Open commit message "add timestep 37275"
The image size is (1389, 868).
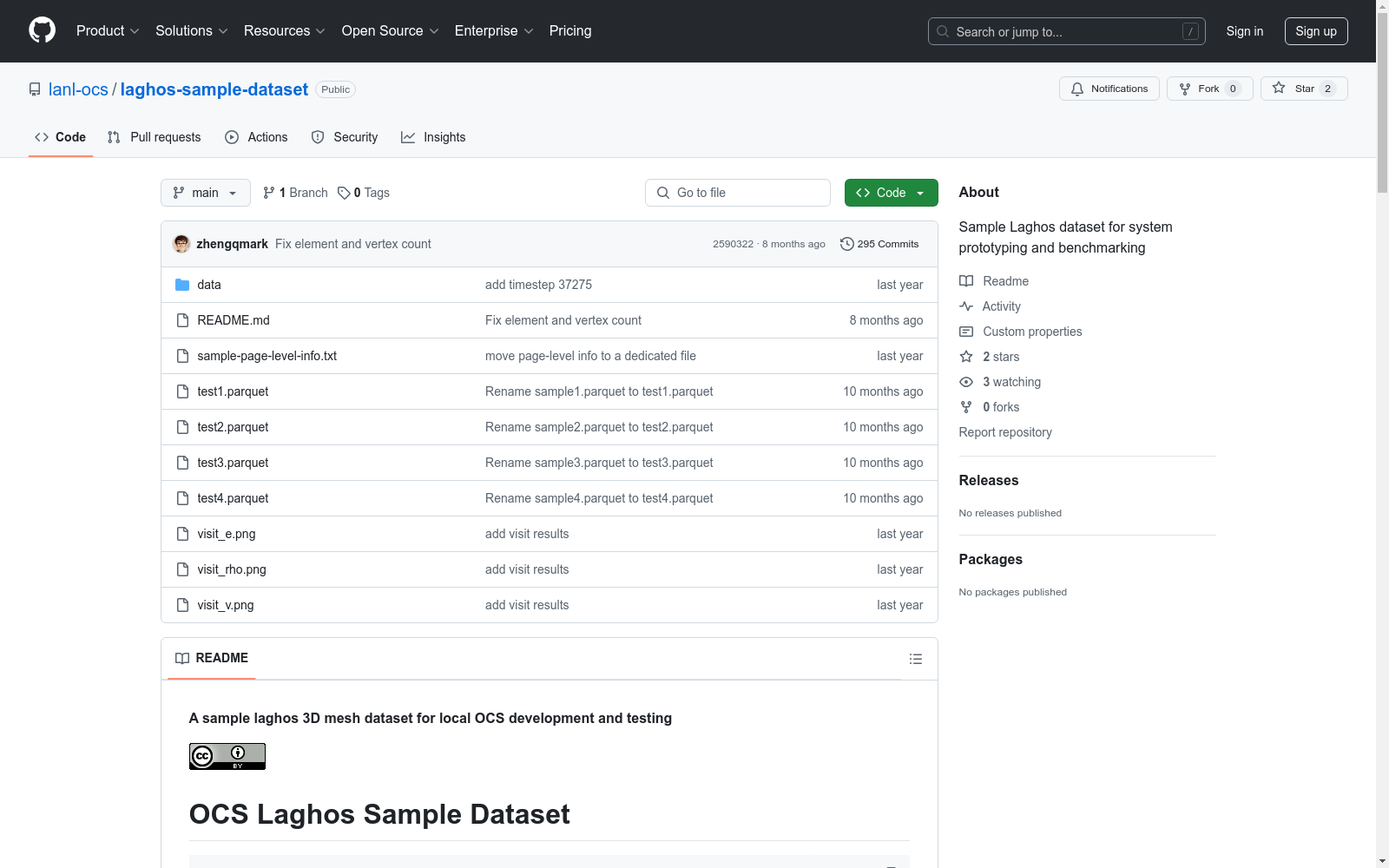[538, 285]
